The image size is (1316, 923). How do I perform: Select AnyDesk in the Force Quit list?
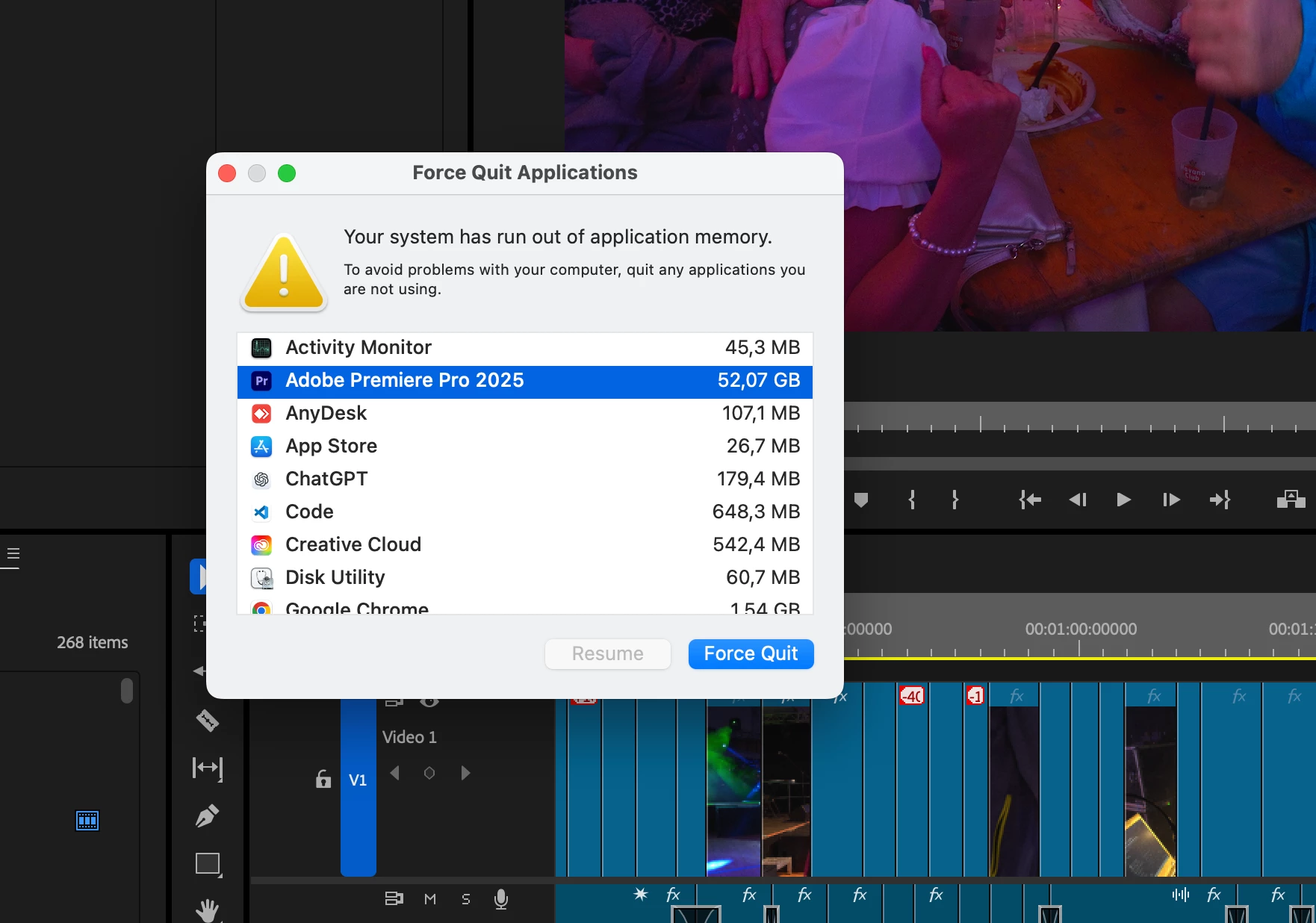[x=524, y=414]
